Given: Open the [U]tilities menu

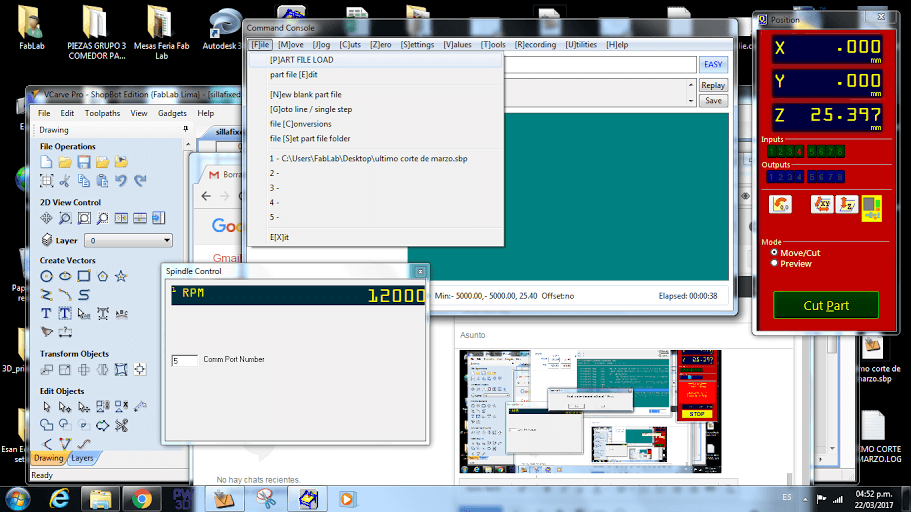Looking at the screenshot, I should pos(581,45).
